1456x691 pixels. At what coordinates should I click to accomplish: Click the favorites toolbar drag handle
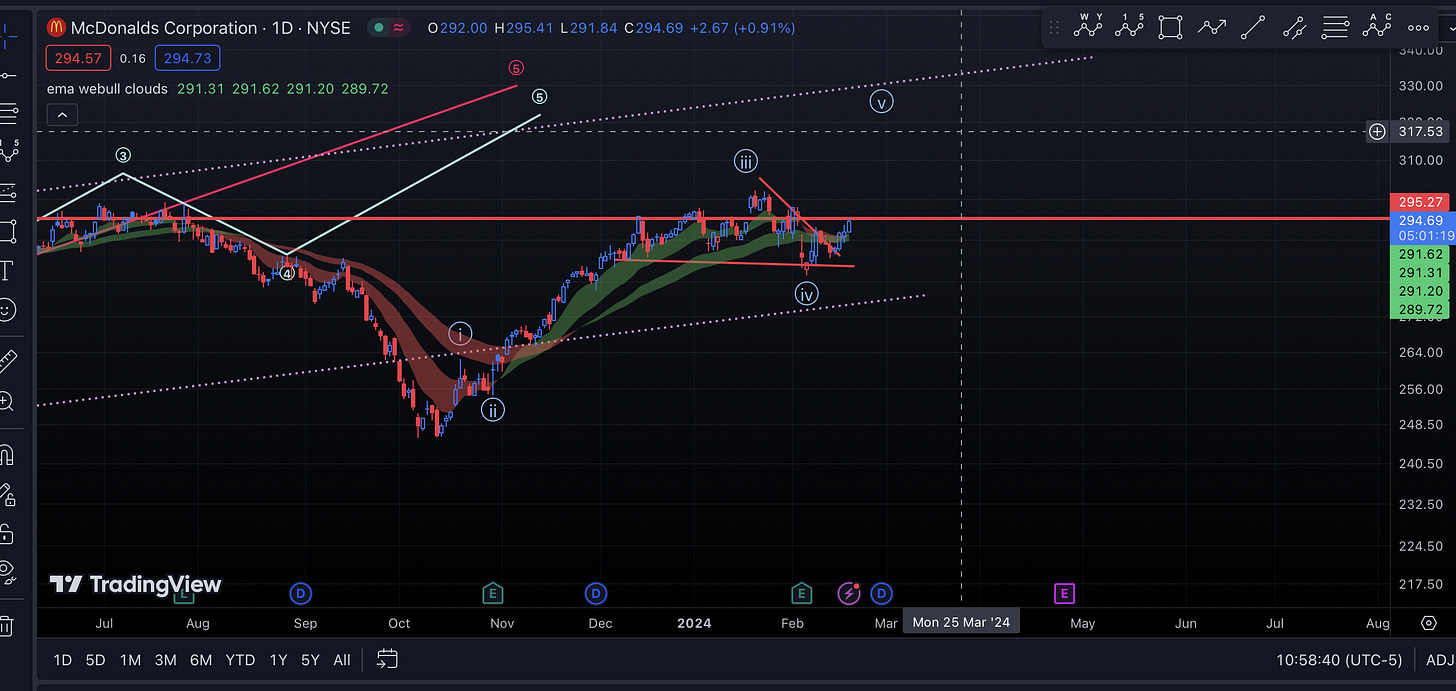pos(1053,27)
